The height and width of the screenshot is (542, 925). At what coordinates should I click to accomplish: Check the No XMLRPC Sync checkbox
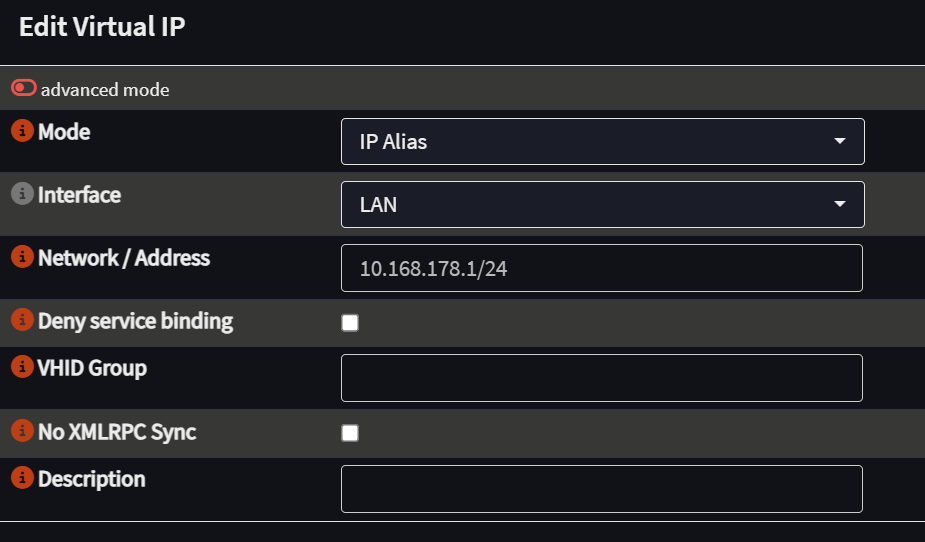coord(350,433)
